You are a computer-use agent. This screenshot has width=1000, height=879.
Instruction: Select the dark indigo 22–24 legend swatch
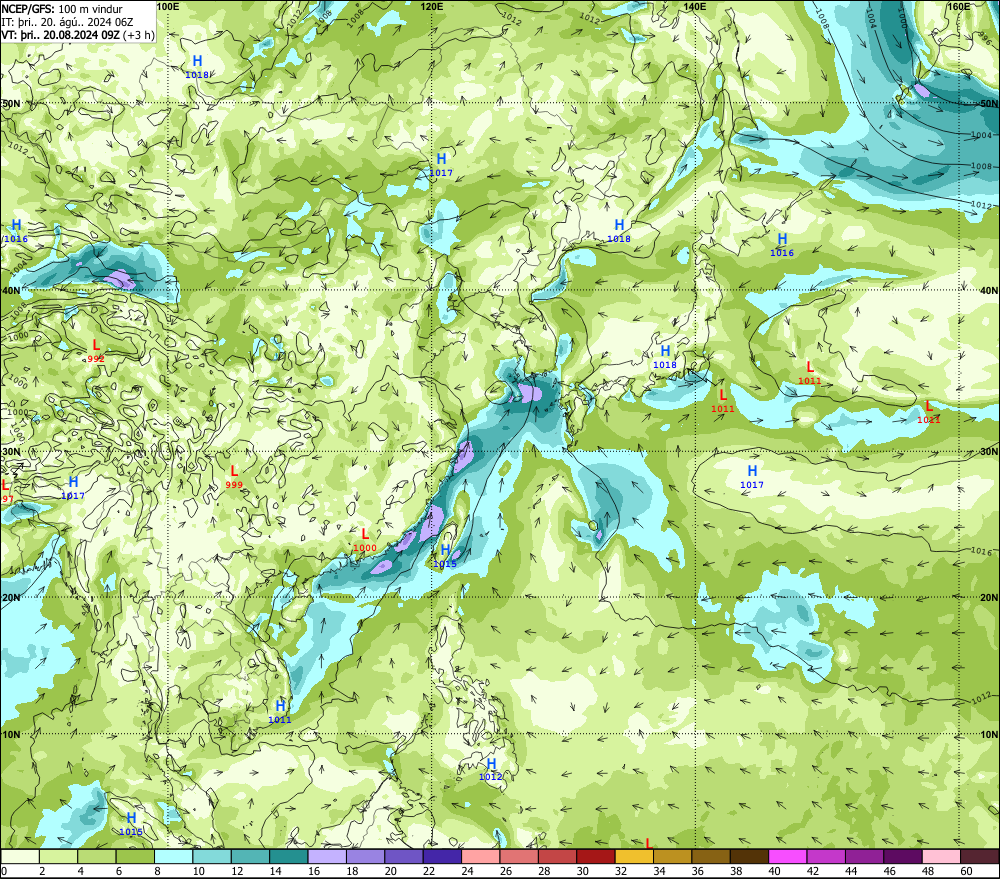pyautogui.click(x=442, y=857)
